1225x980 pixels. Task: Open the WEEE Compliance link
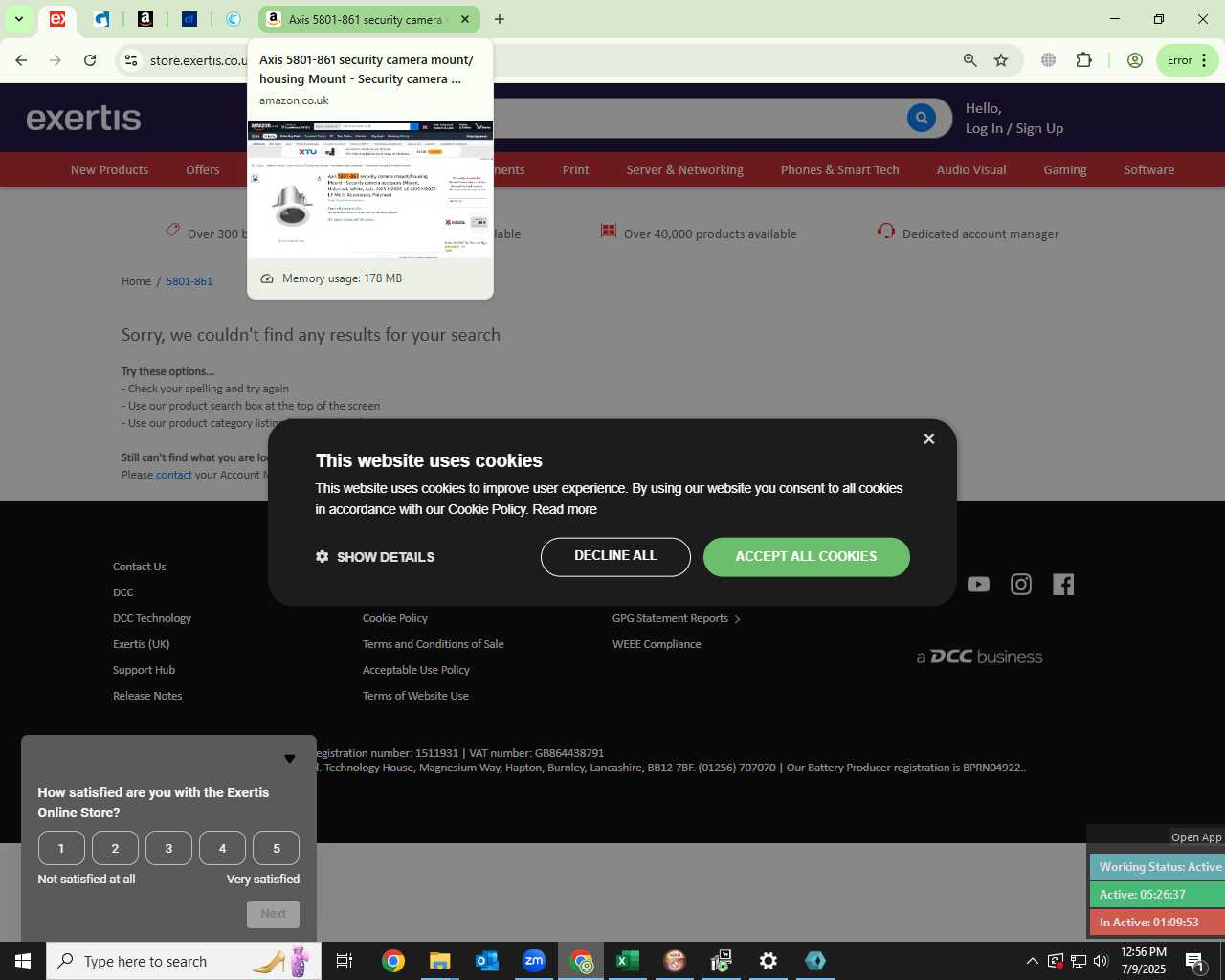657,644
